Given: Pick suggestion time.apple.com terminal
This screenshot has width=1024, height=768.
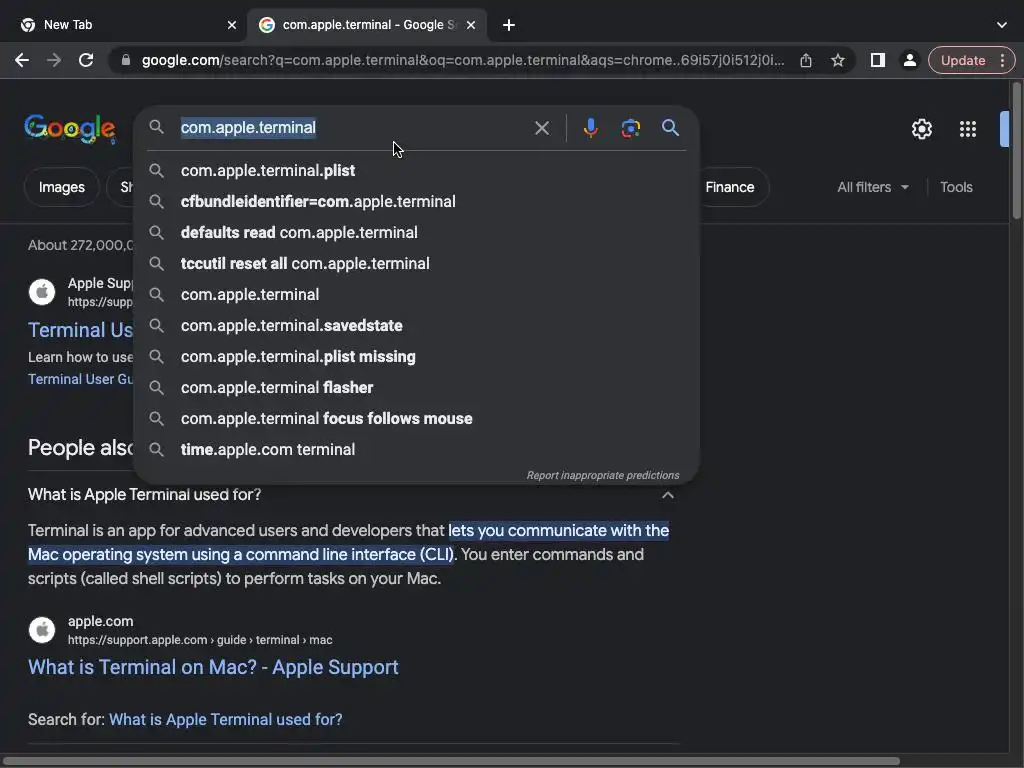Looking at the screenshot, I should 416,449.
